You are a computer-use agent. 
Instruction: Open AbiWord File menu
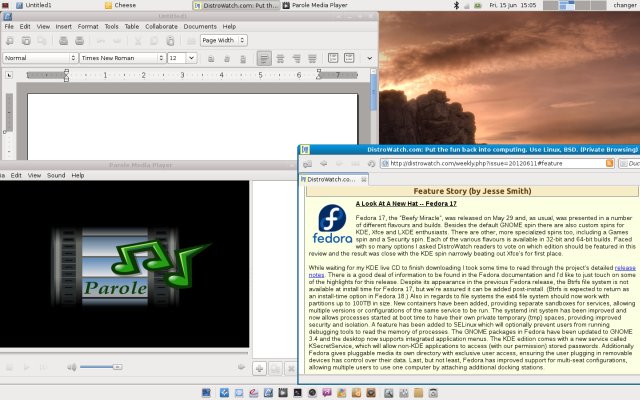tap(9, 27)
